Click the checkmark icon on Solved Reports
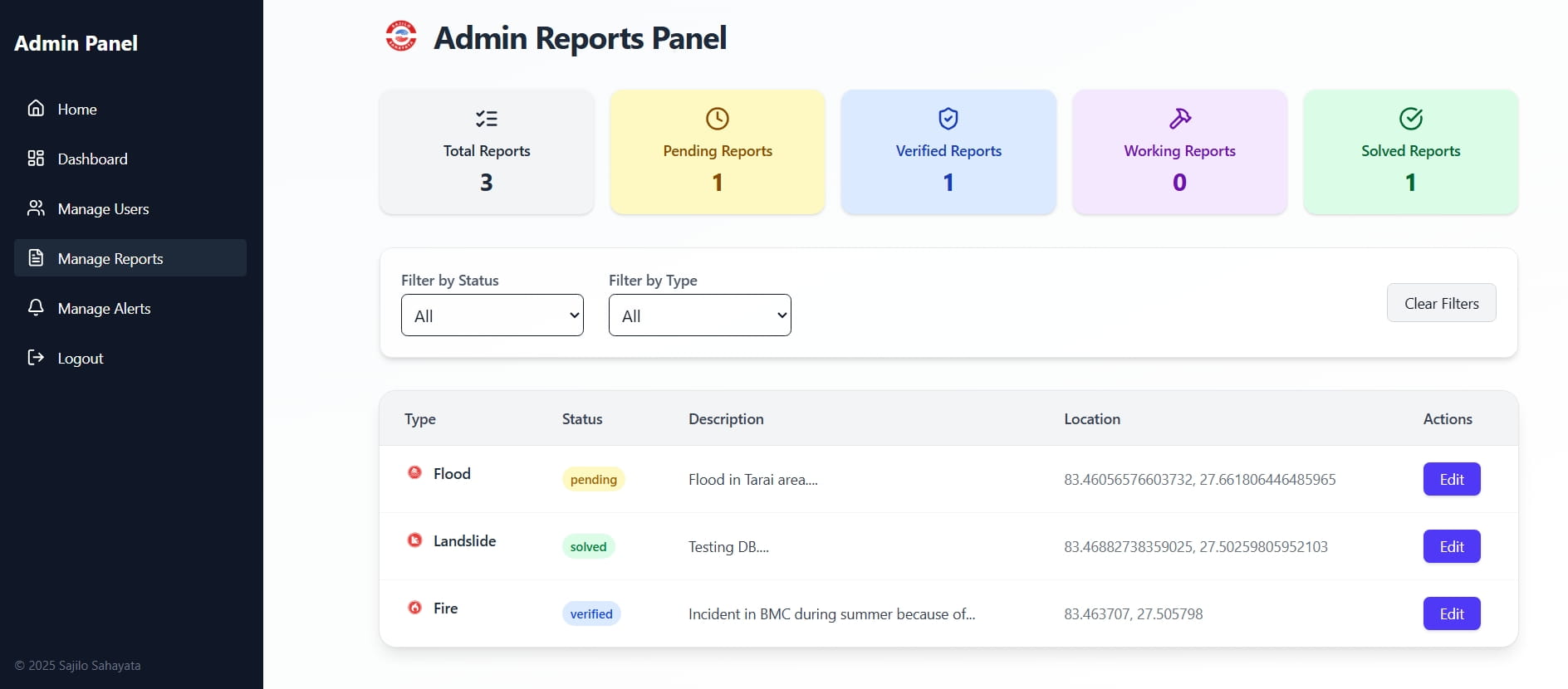The height and width of the screenshot is (689, 1568). click(1411, 119)
